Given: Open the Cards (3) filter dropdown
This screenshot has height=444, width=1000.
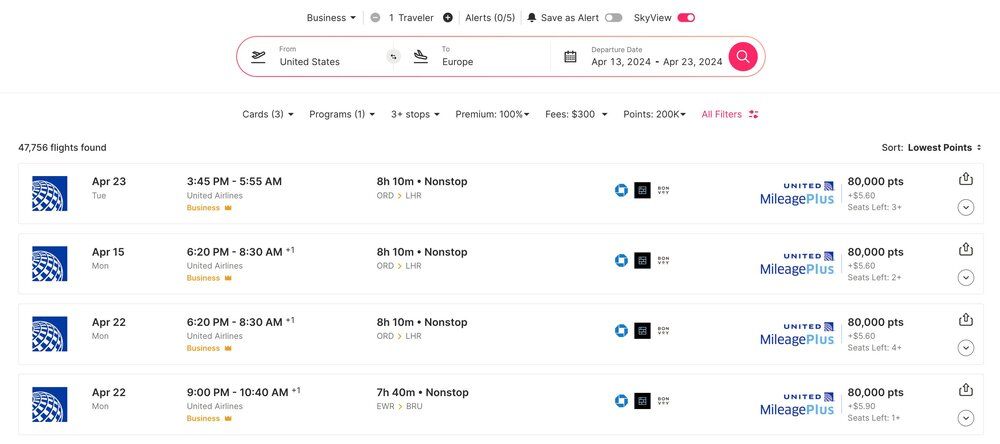Looking at the screenshot, I should coord(268,114).
